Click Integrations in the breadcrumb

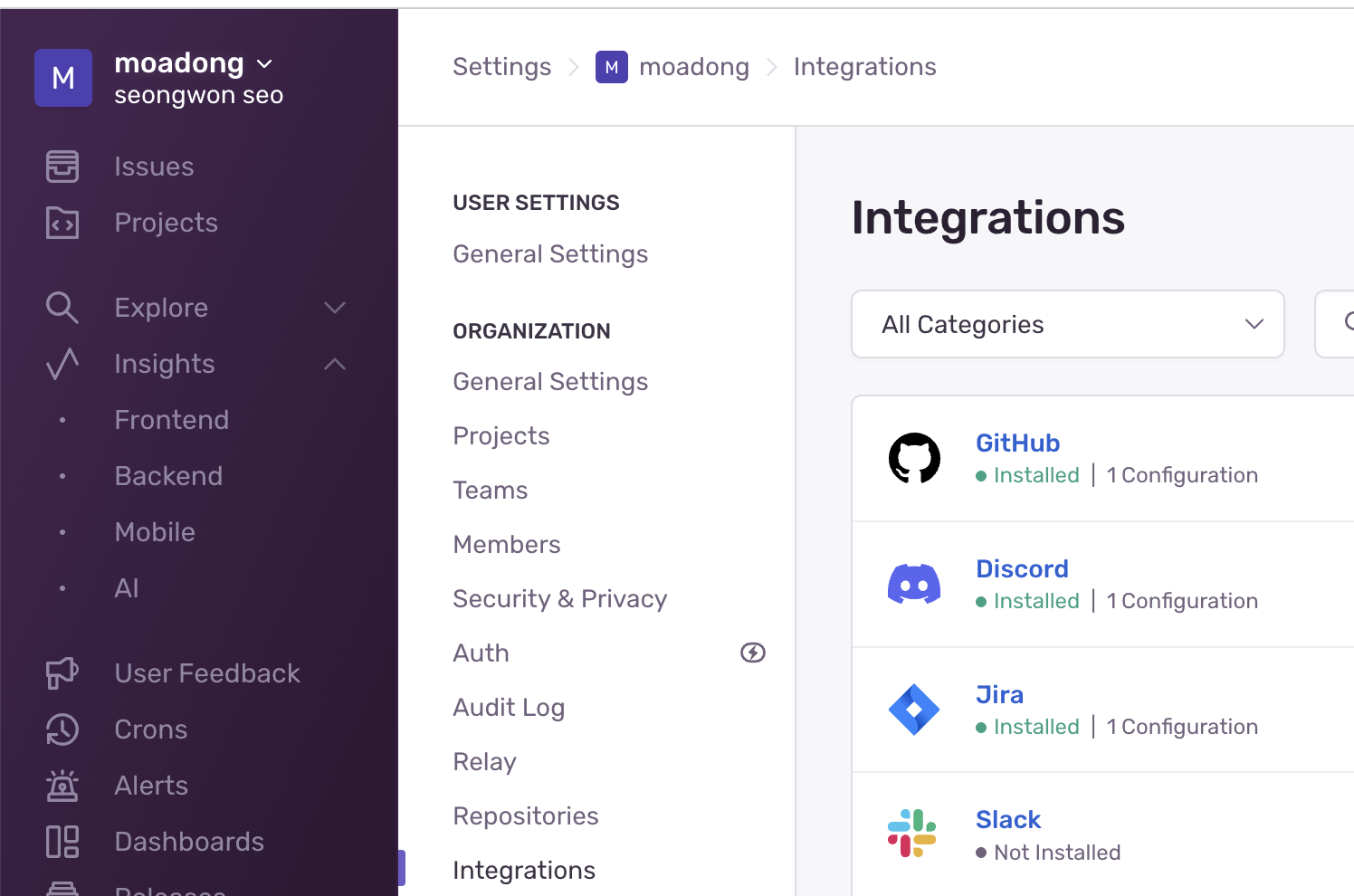coord(865,67)
